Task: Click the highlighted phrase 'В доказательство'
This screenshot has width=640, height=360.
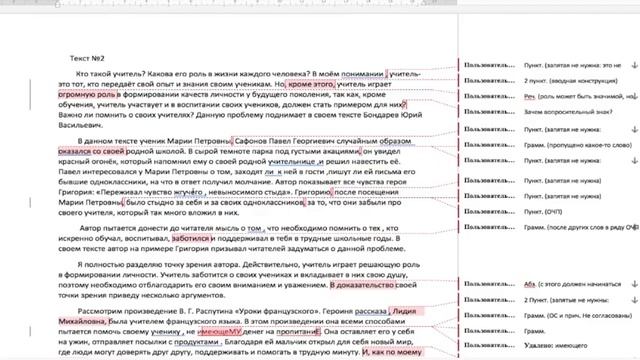Action: click(362, 285)
